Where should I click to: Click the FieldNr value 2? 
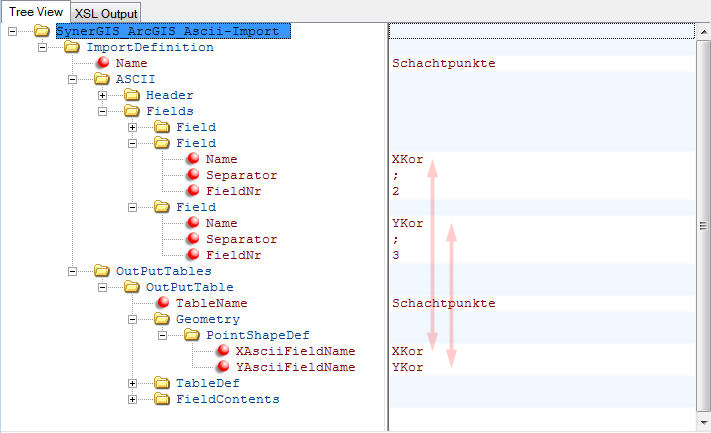(396, 191)
